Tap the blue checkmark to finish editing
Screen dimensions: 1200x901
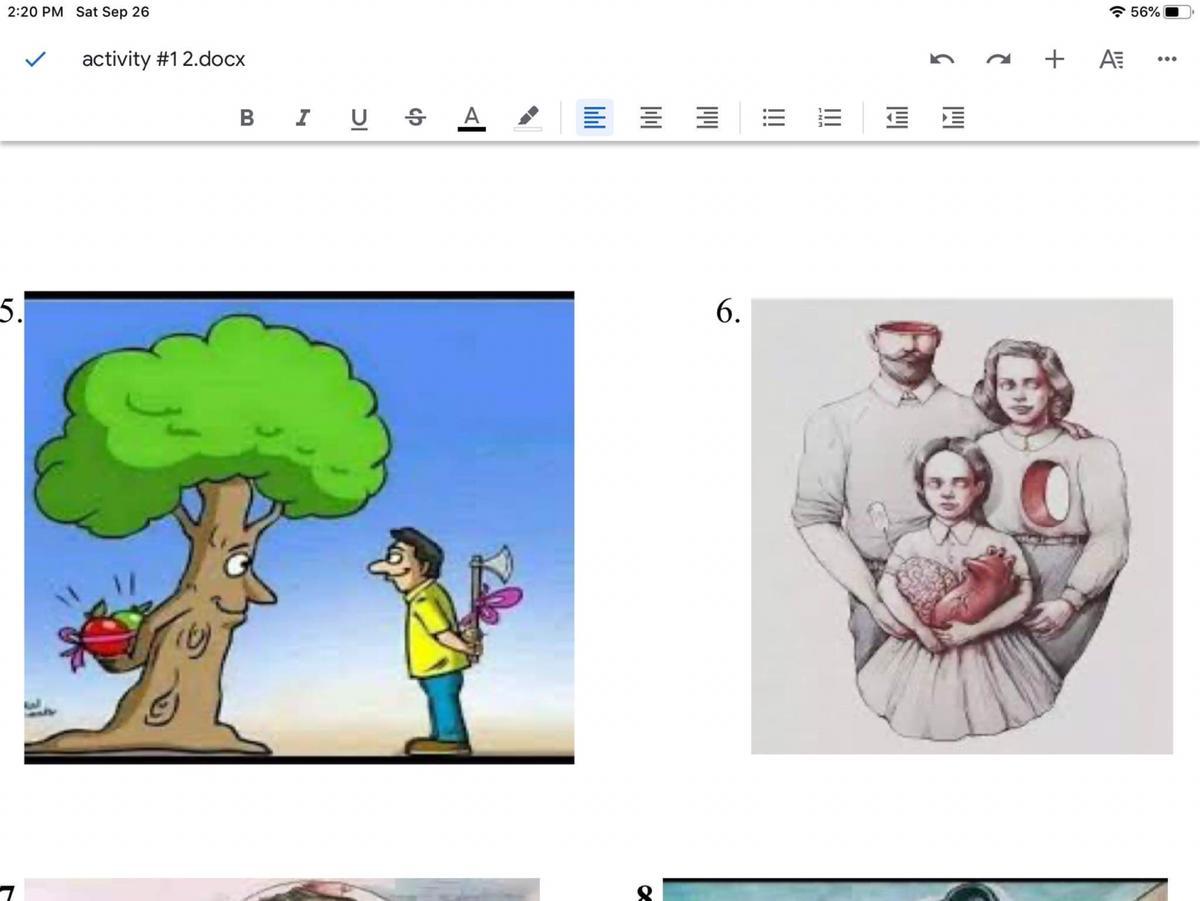35,59
